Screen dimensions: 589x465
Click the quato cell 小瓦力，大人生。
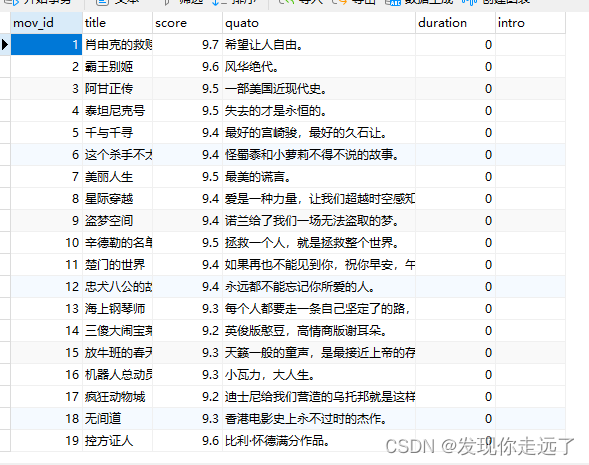pos(319,374)
